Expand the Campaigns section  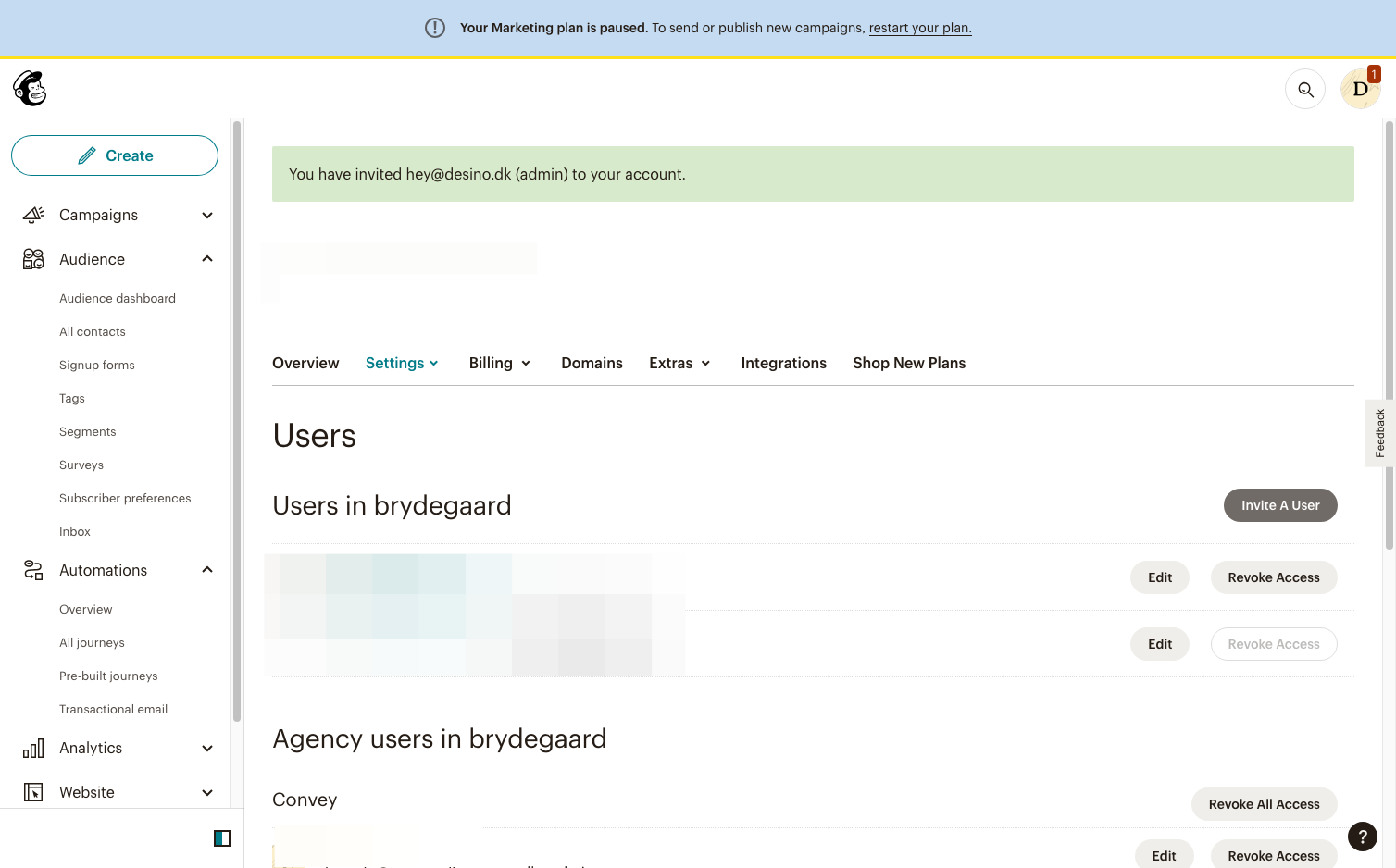pyautogui.click(x=207, y=216)
